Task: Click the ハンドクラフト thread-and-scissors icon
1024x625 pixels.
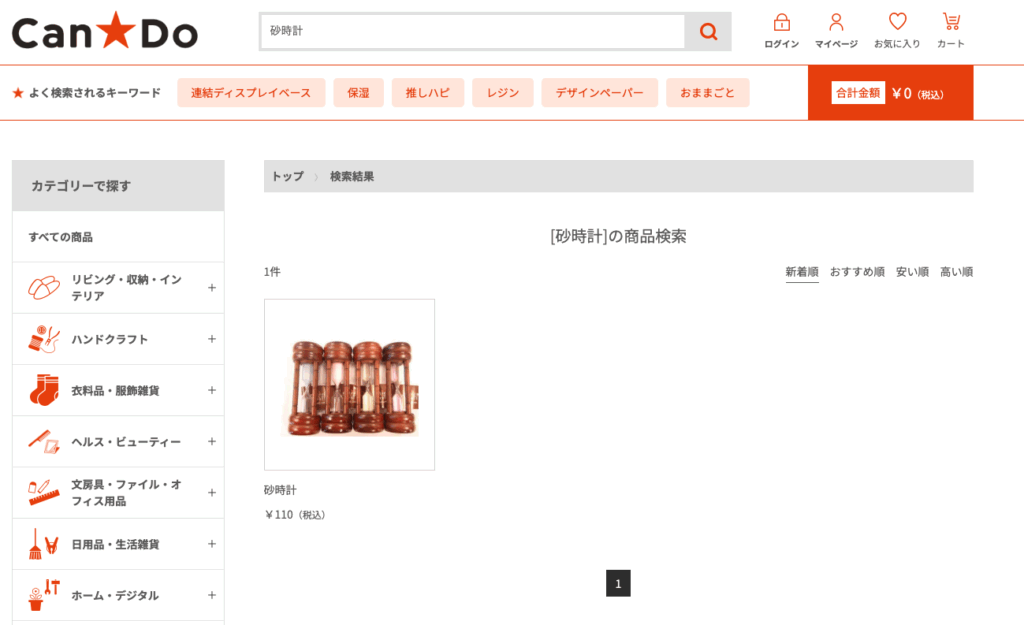Action: (44, 339)
